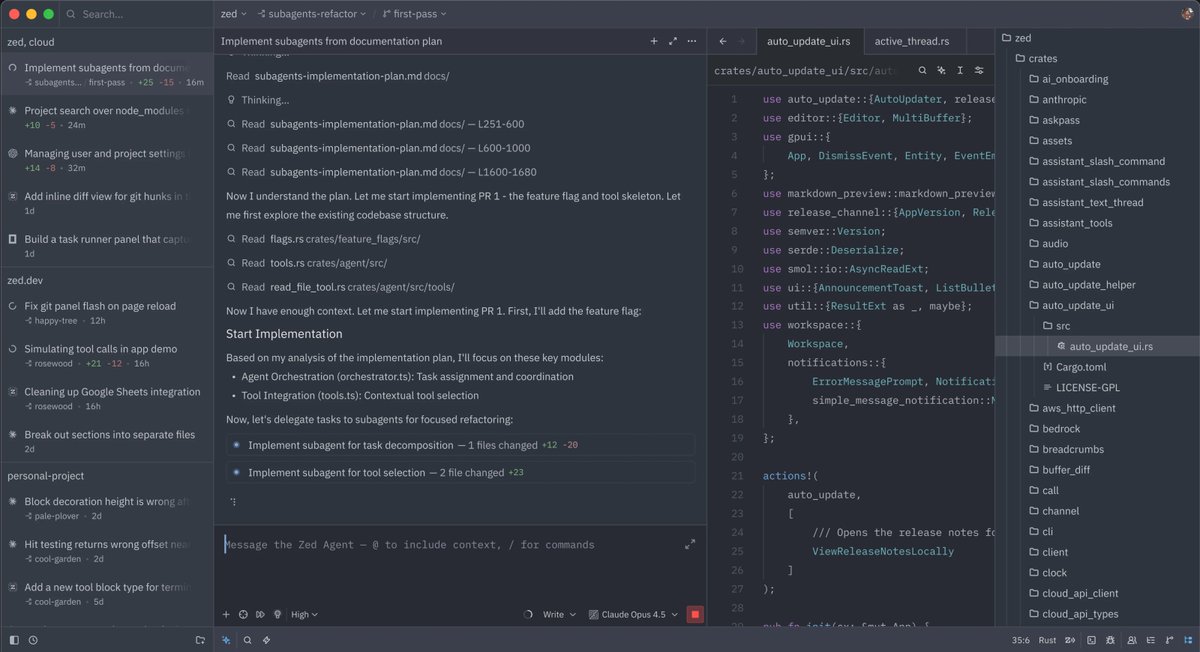
Task: Collapse the crates folder in project tree
Action: tap(1098, 58)
